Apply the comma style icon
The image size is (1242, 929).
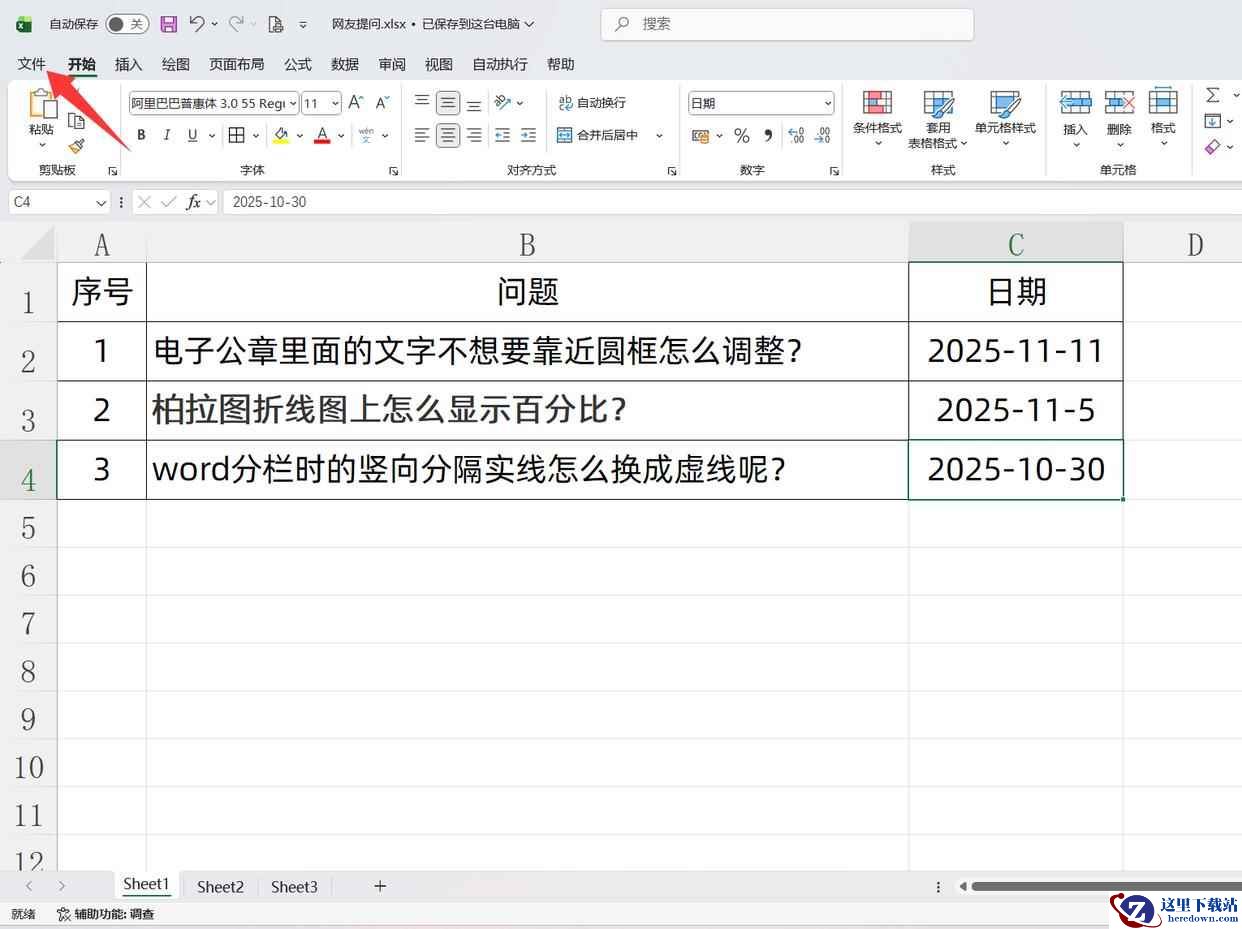(768, 135)
